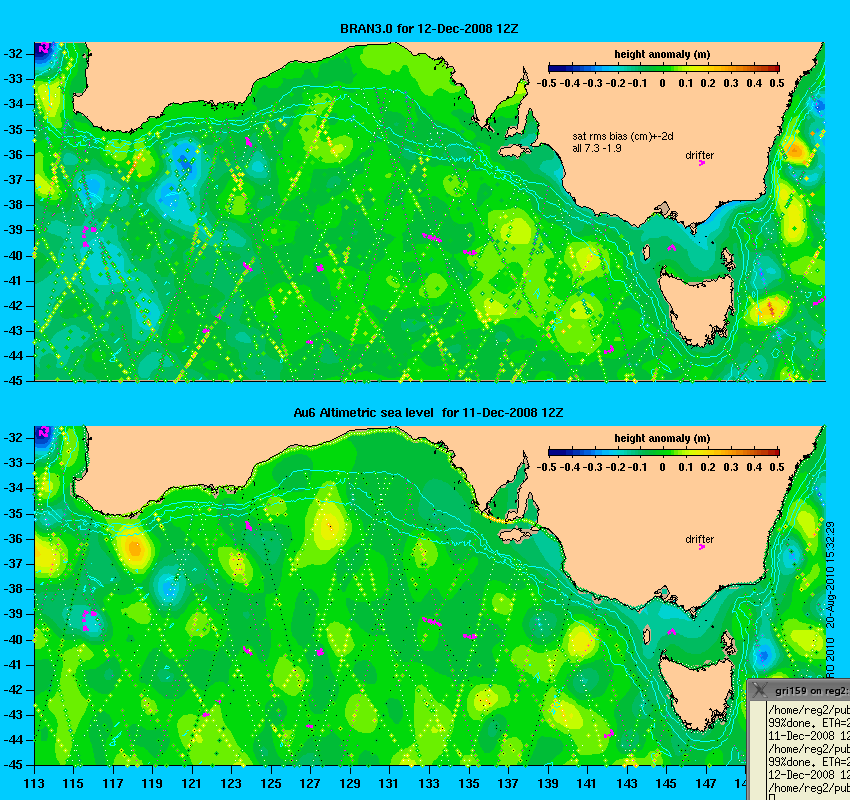Click the 'BRAN3.0 for 12-Dec-2008 12Z' plot title
Screen dimensions: 850x800
tap(429, 29)
